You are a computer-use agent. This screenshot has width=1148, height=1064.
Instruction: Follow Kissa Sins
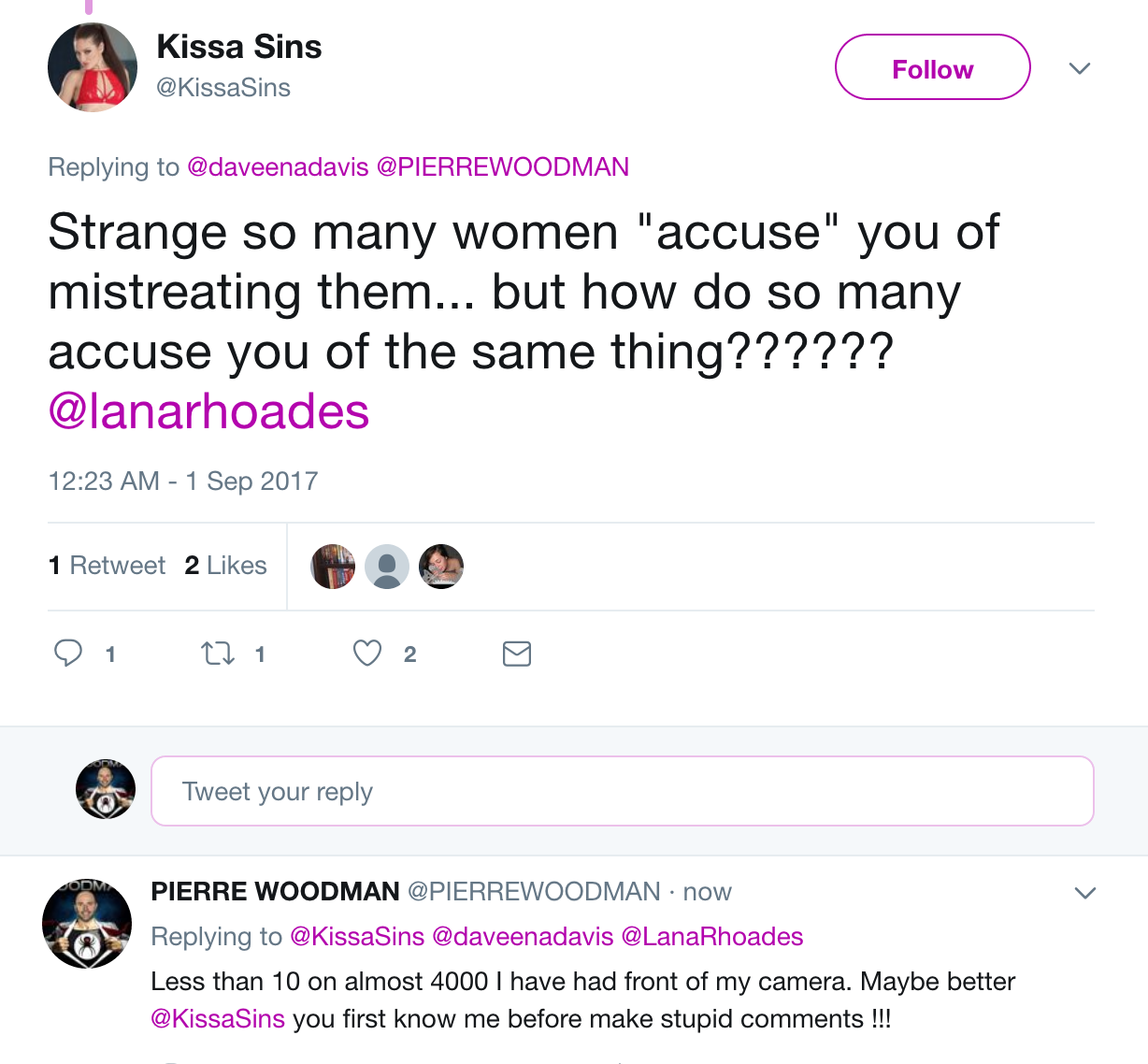click(932, 67)
